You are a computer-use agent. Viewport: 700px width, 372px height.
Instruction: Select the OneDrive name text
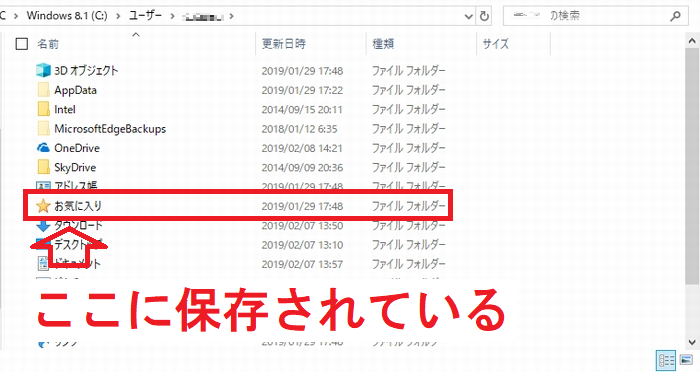[77, 148]
